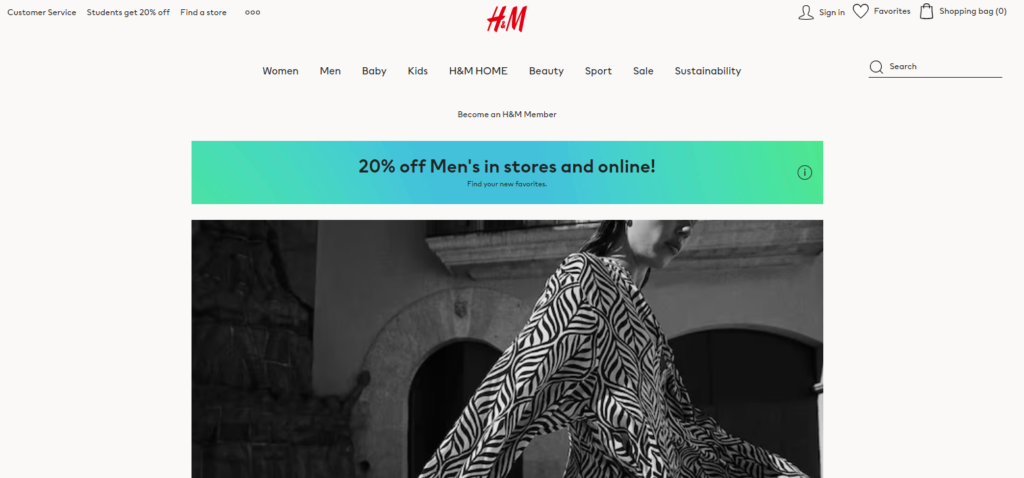The image size is (1024, 478).
Task: Open the Sport category
Action: pyautogui.click(x=598, y=71)
